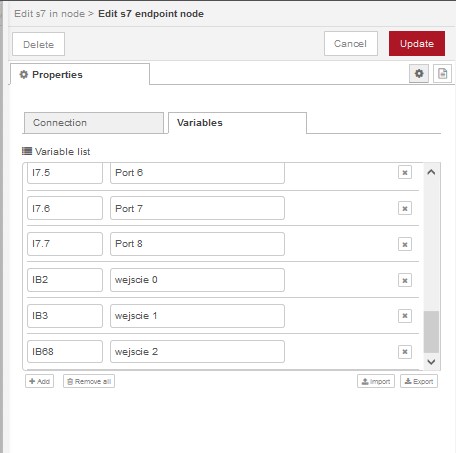456x453 pixels.
Task: Remove the wejscie 0 variable row
Action: tap(405, 280)
